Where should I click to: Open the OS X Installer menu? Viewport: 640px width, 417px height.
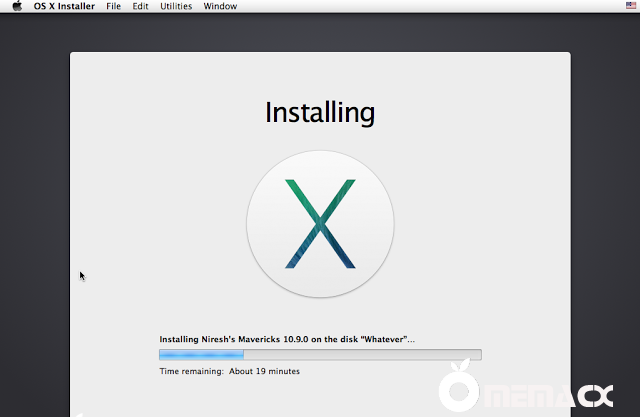pyautogui.click(x=64, y=6)
